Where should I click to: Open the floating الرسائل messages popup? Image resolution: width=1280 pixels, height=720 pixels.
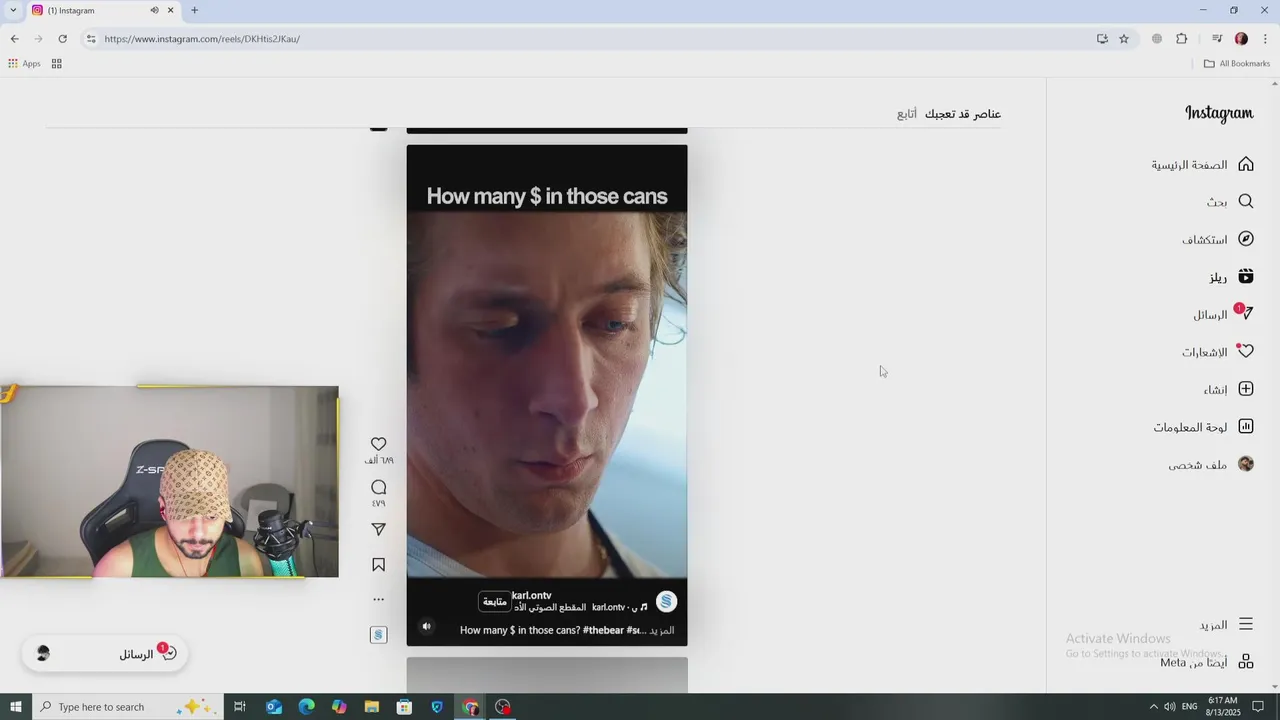[104, 654]
